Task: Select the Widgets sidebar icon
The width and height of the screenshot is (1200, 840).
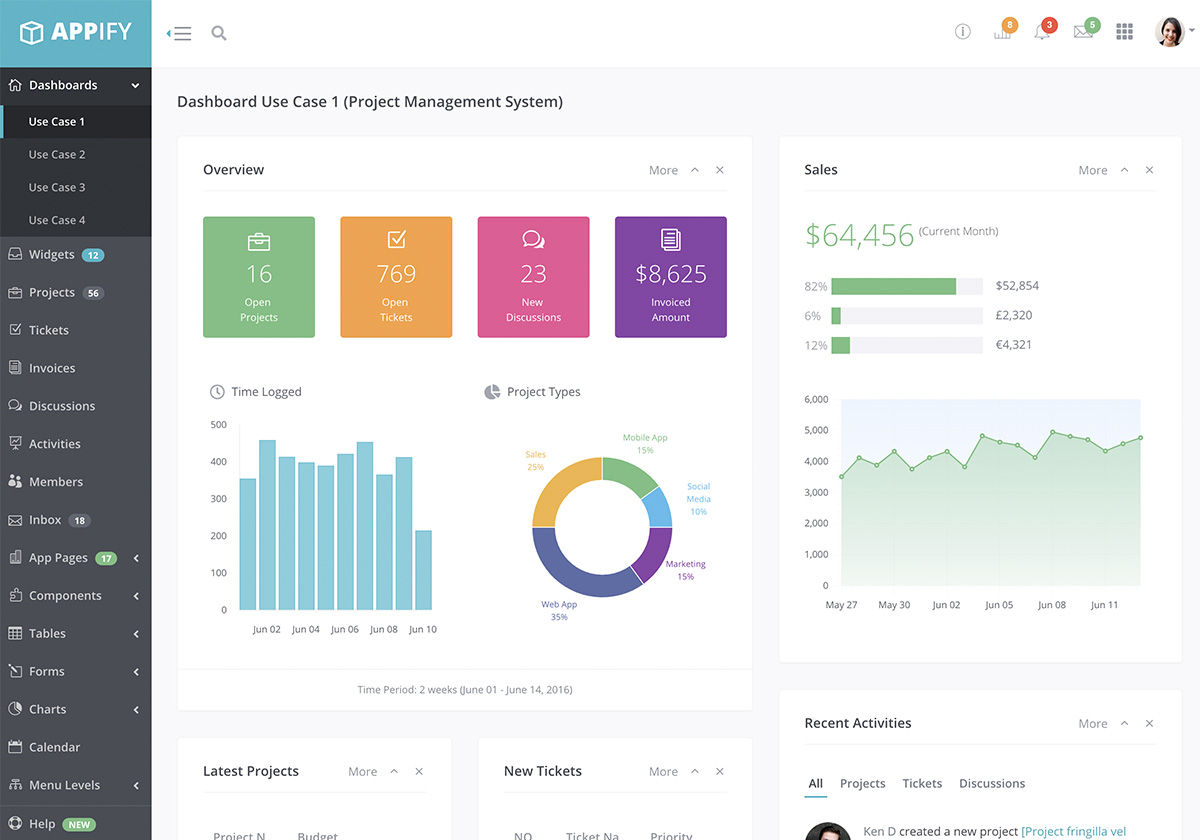Action: click(x=14, y=254)
